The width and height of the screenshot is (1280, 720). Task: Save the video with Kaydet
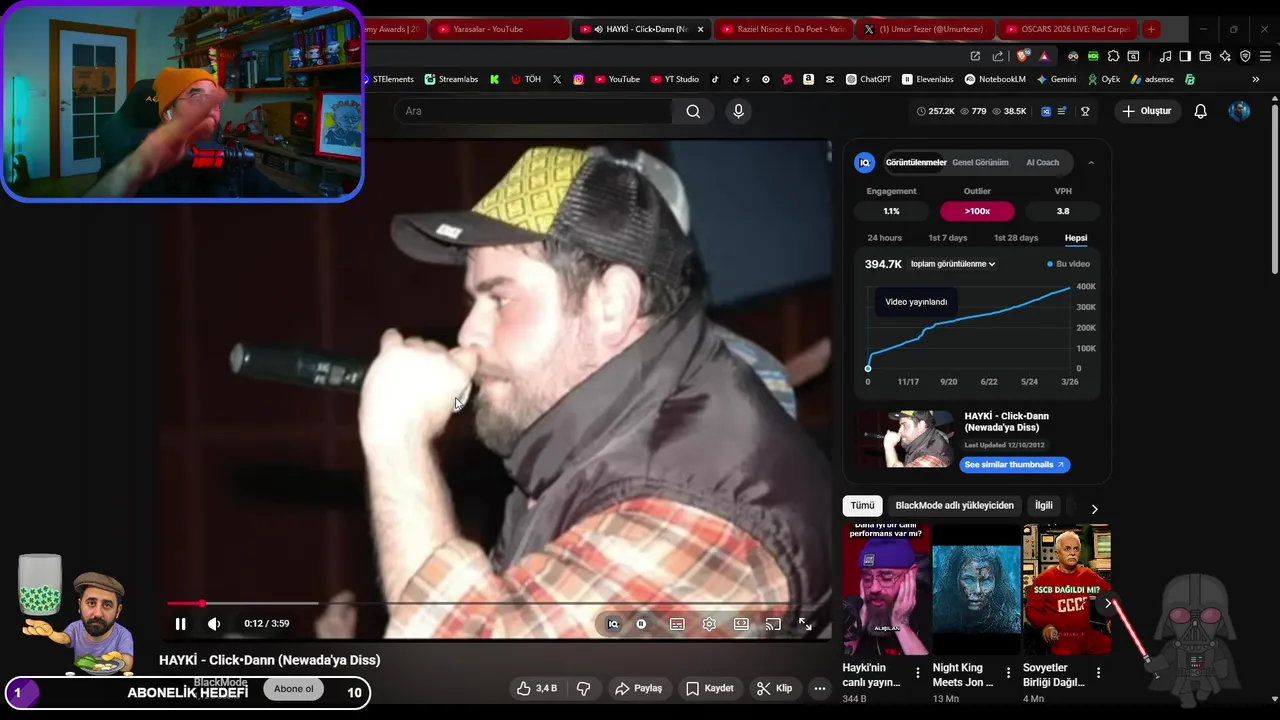[x=709, y=688]
